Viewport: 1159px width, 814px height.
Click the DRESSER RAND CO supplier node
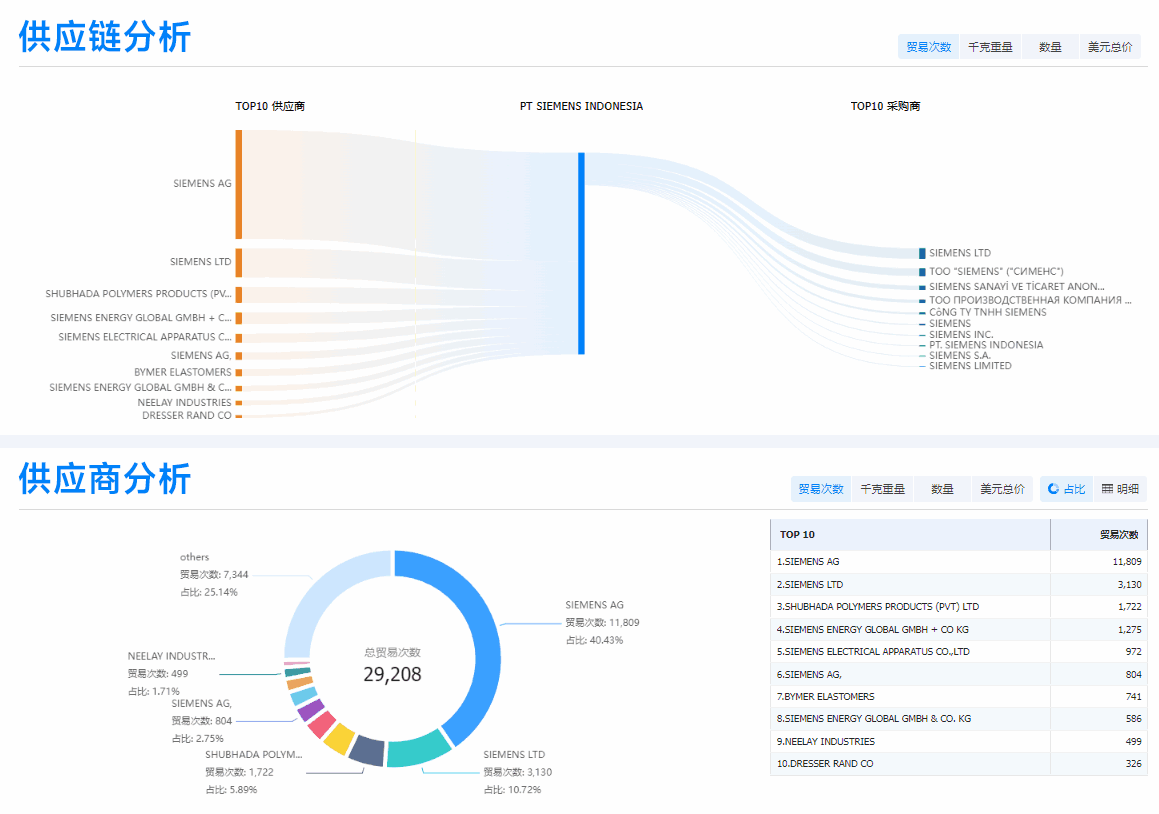(x=239, y=416)
